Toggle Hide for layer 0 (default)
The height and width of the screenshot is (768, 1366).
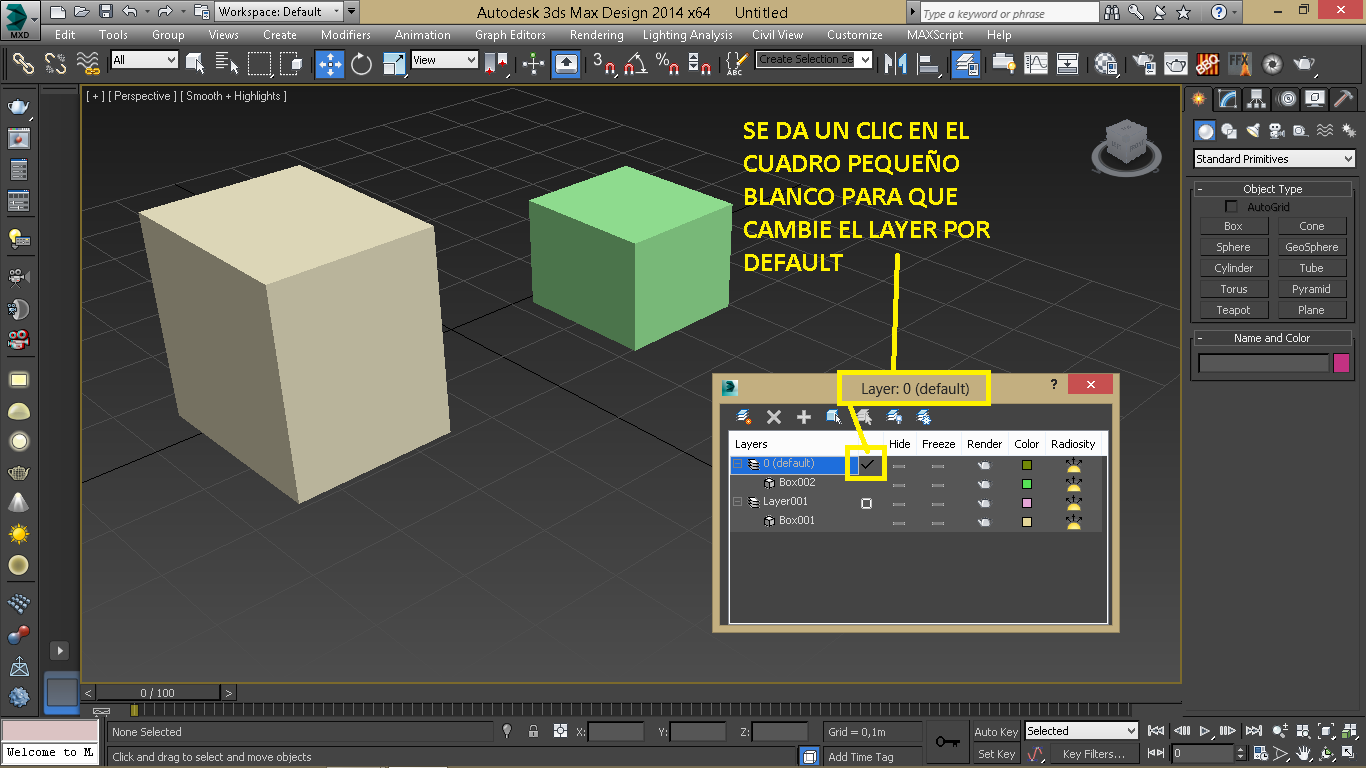tap(899, 465)
